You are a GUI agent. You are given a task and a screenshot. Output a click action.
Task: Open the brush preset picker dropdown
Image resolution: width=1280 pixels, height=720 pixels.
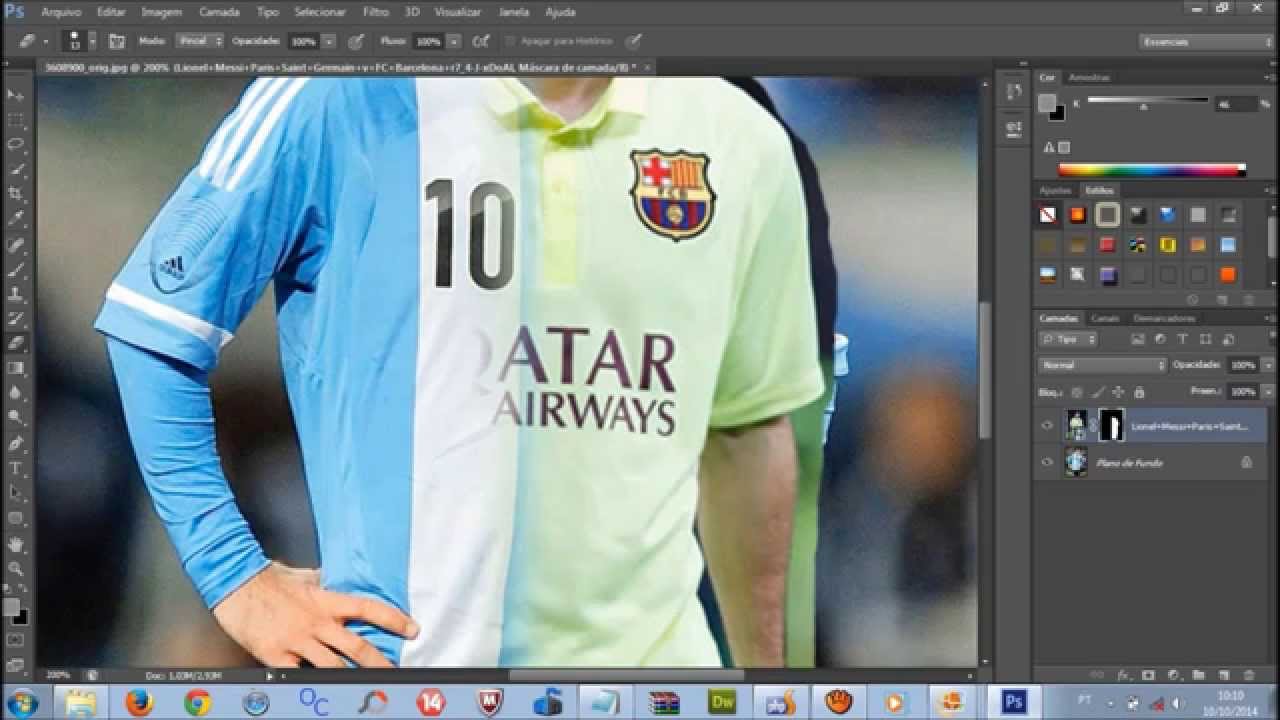tap(93, 42)
